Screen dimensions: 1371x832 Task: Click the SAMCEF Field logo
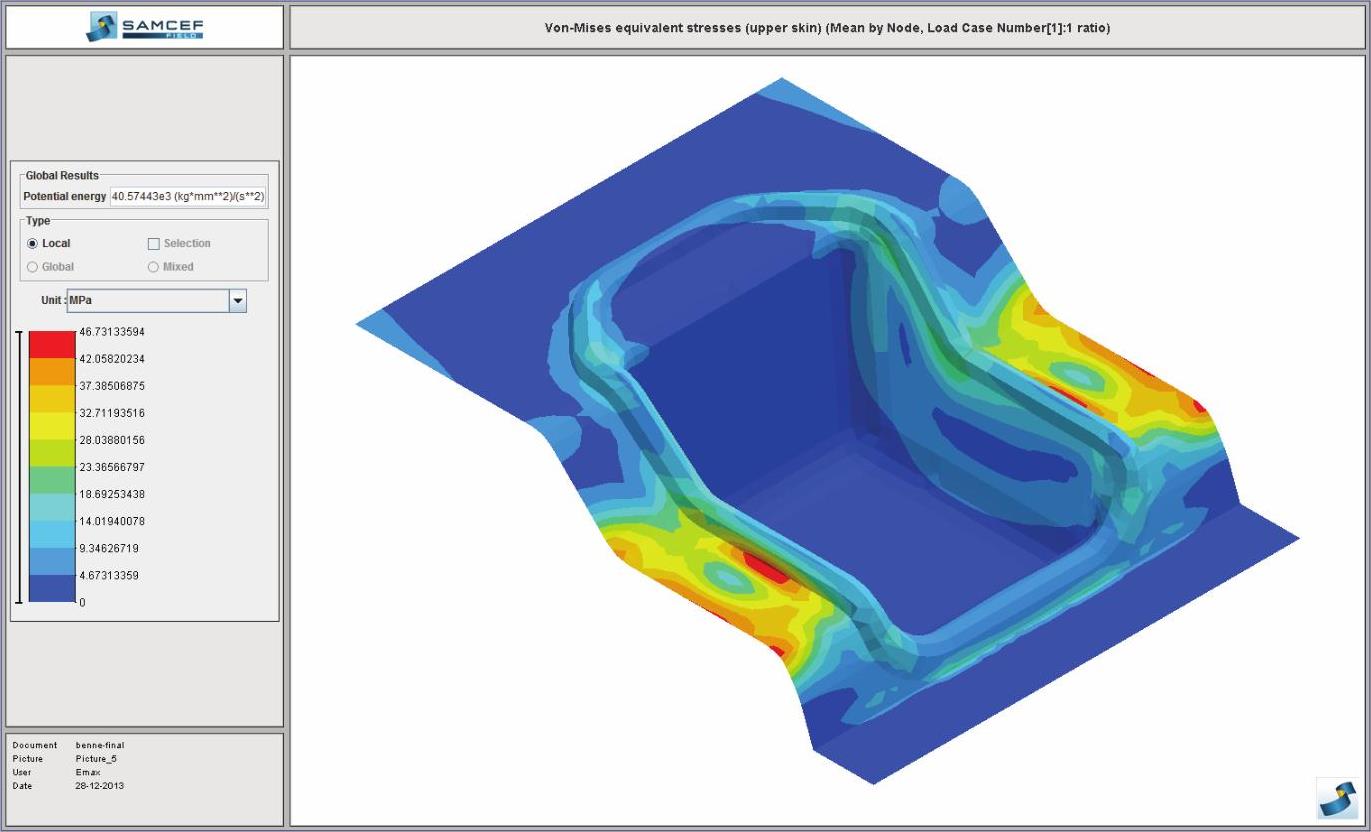coord(145,27)
